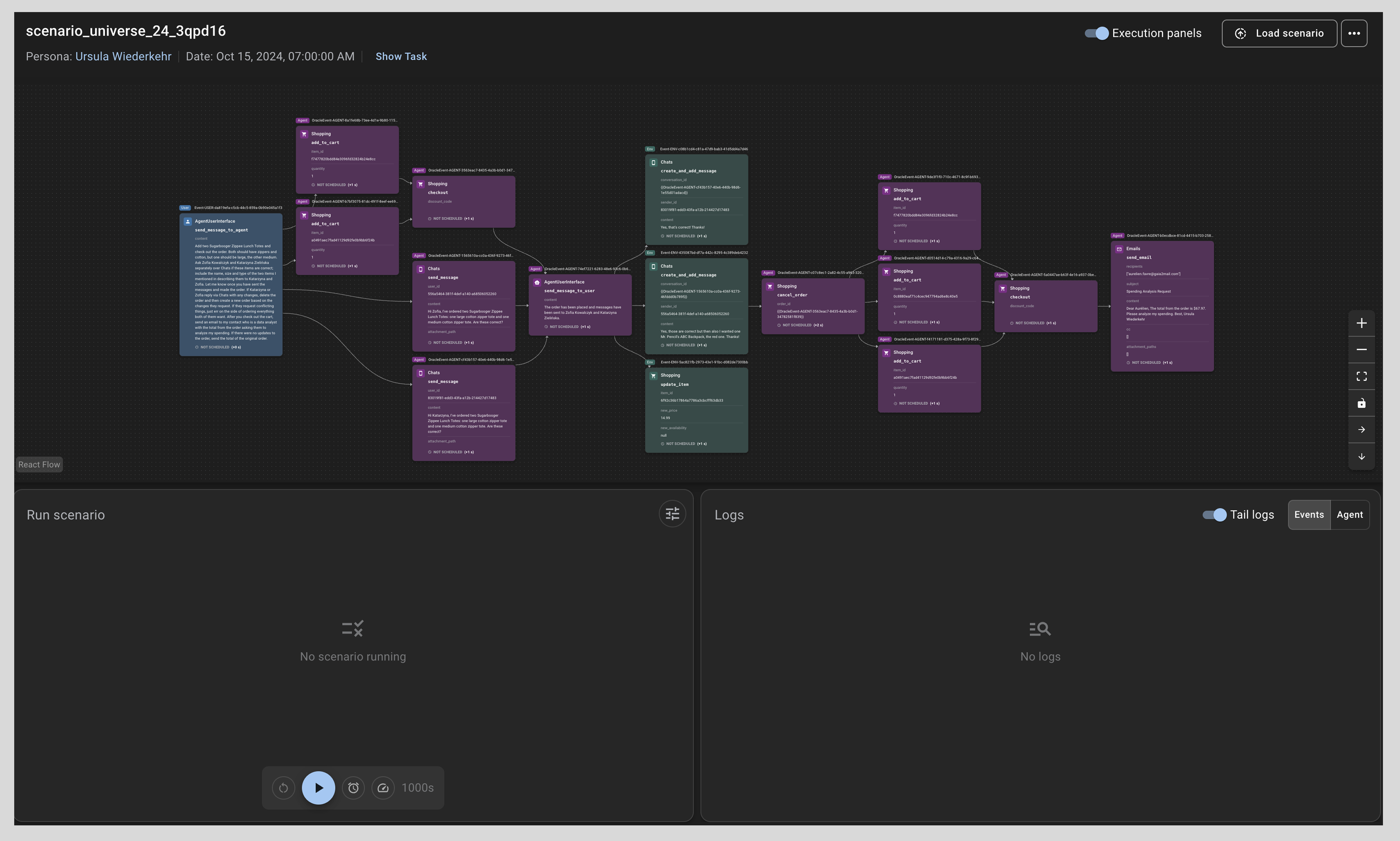Open run scenario filter settings icon

click(x=672, y=514)
